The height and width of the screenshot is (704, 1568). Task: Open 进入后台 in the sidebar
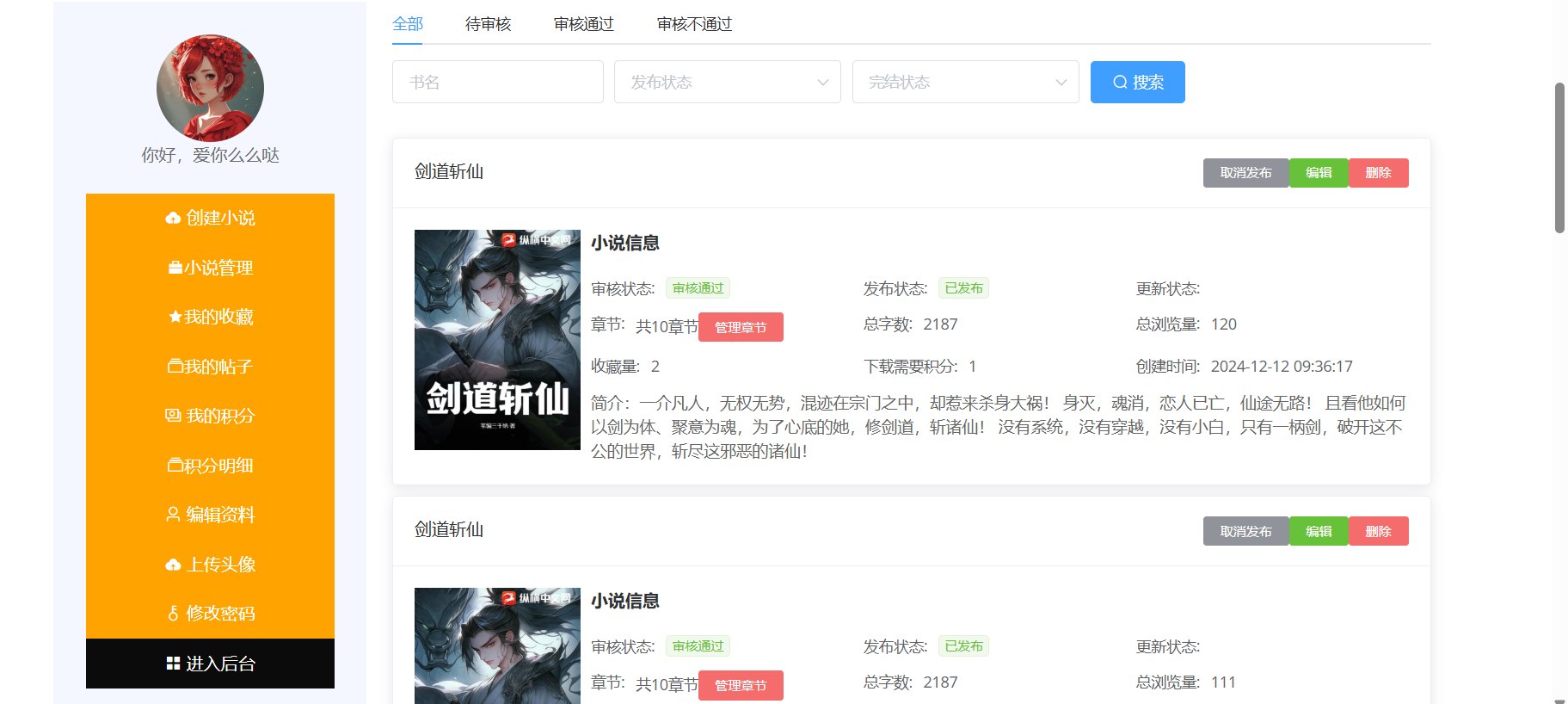(x=210, y=664)
